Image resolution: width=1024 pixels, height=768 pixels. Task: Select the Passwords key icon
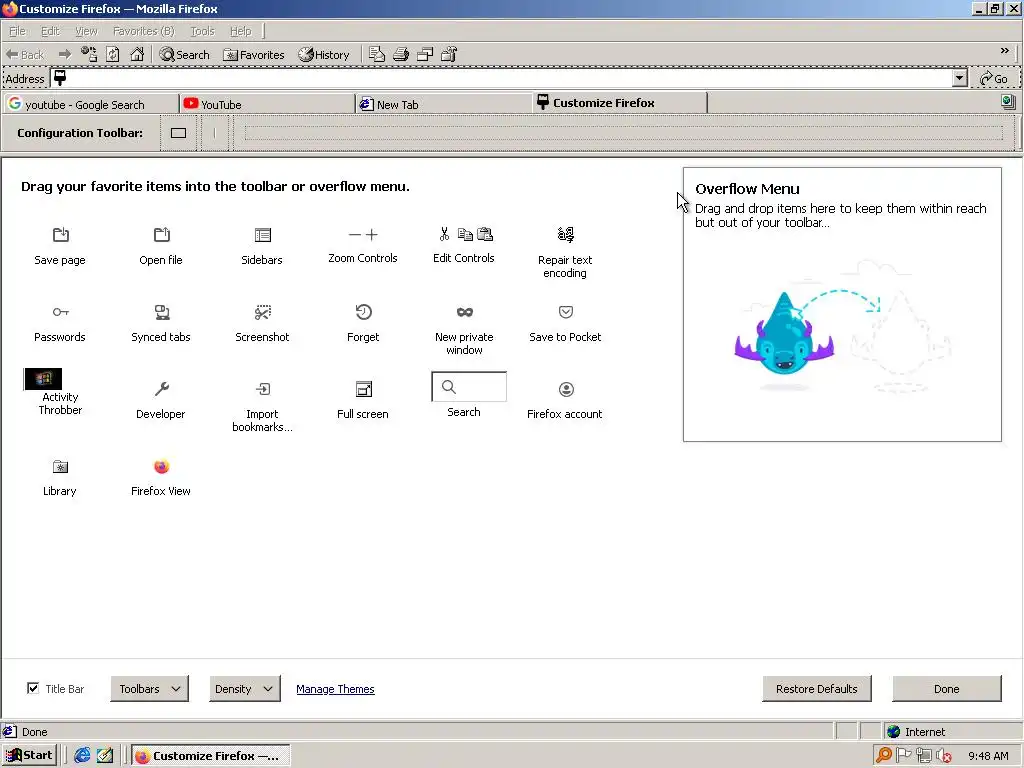[61, 312]
